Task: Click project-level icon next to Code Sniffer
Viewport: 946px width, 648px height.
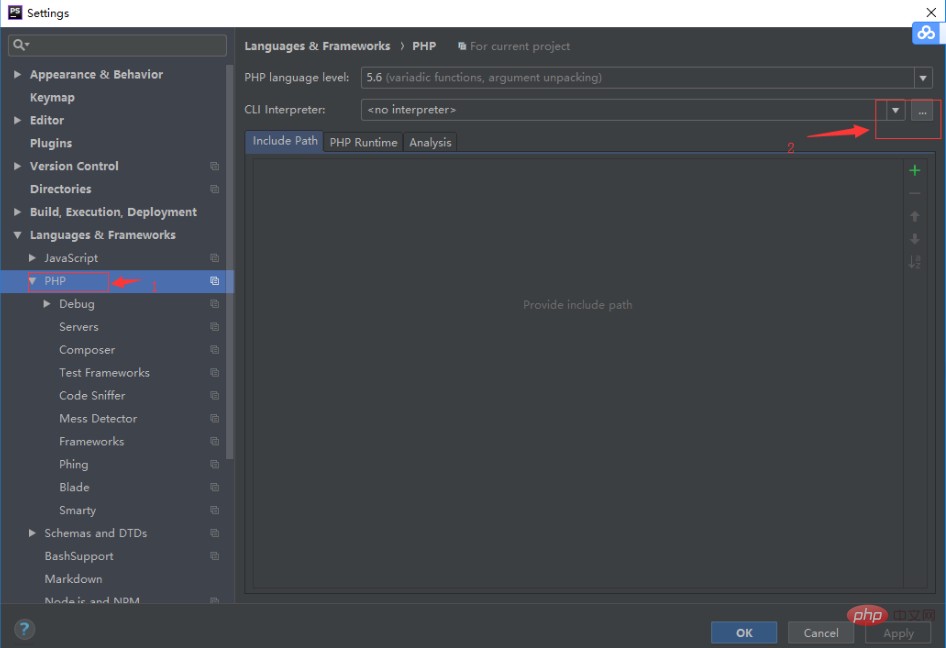Action: [x=214, y=395]
